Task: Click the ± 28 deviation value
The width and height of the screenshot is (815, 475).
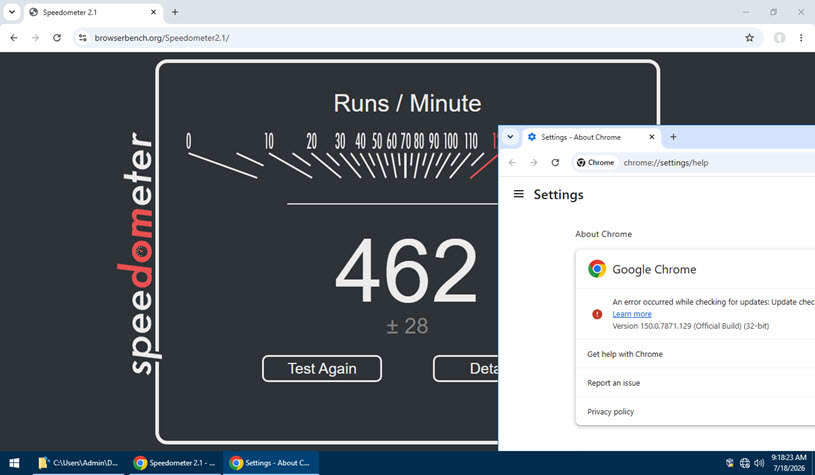Action: point(408,326)
